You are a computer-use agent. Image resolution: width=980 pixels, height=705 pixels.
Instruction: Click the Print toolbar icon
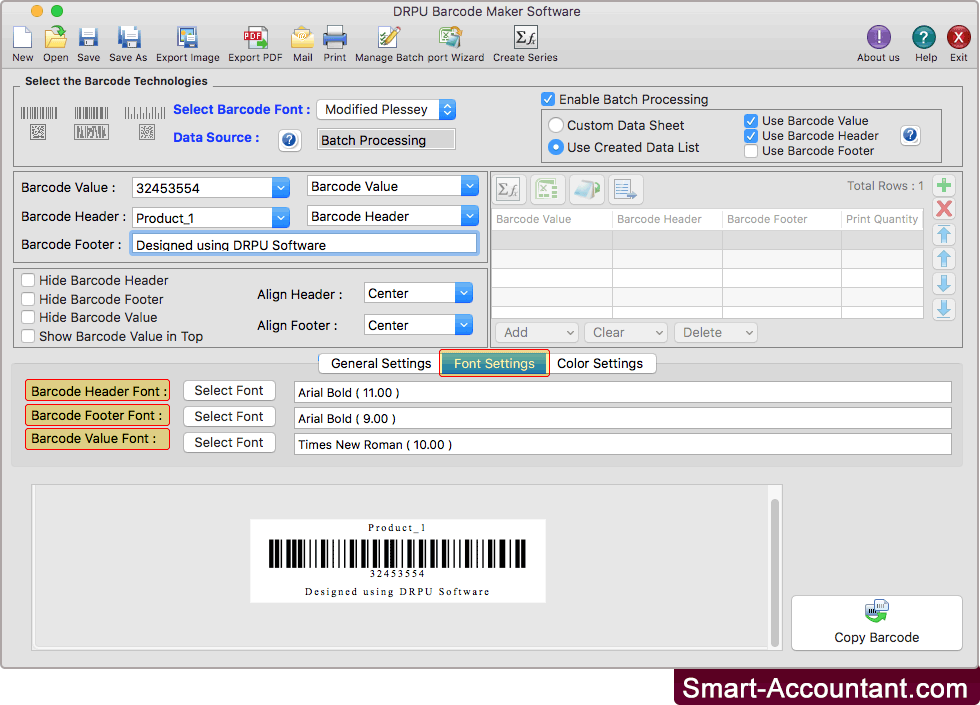click(335, 38)
